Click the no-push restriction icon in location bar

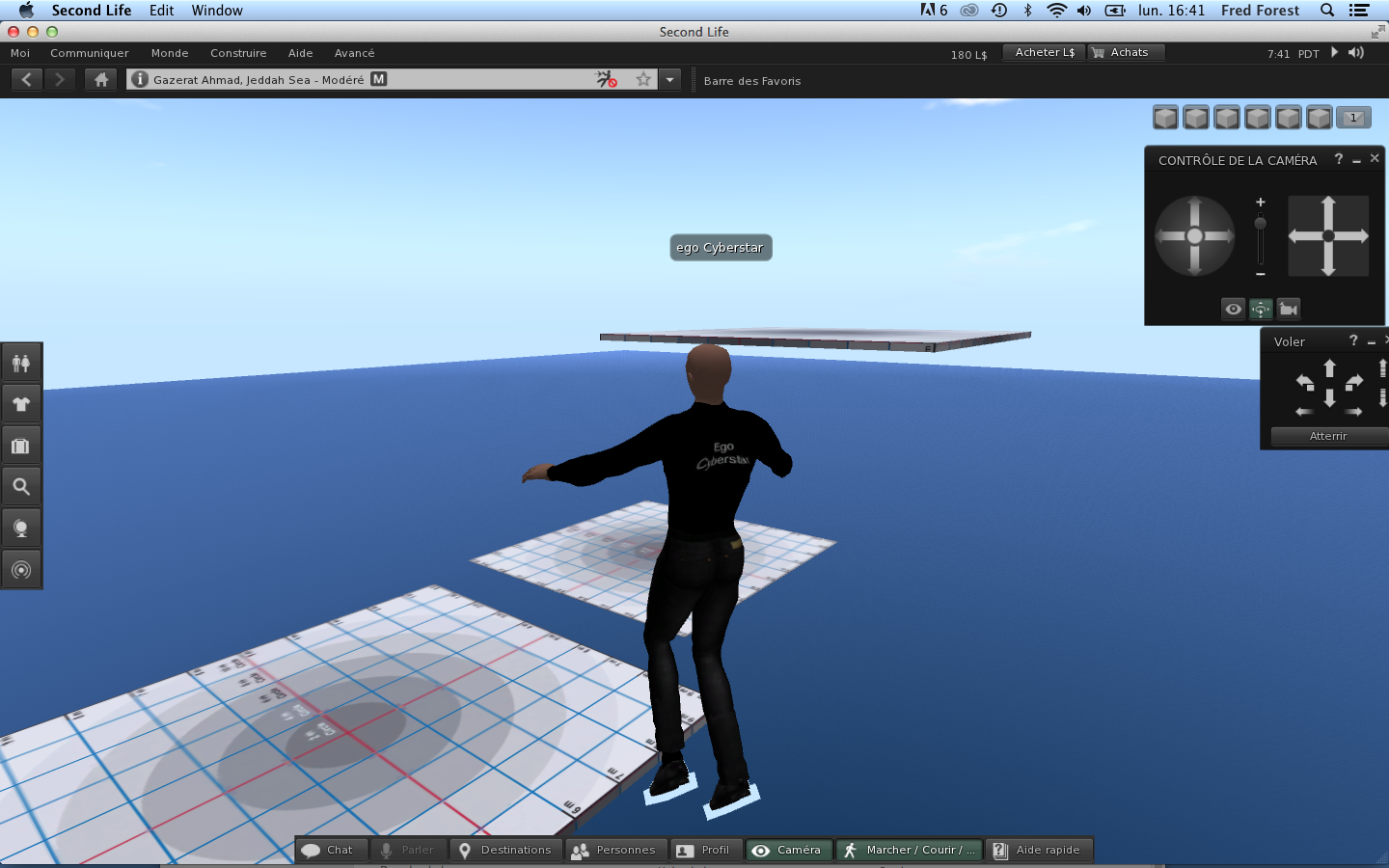pos(606,79)
